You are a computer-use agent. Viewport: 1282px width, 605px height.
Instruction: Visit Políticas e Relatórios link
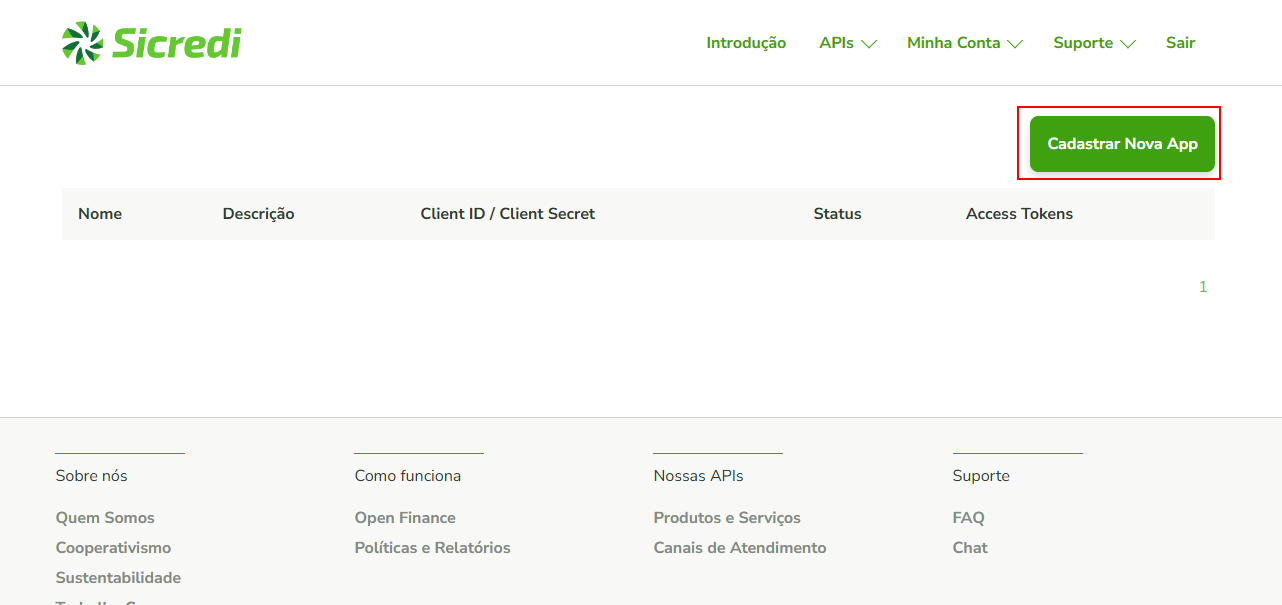[432, 548]
